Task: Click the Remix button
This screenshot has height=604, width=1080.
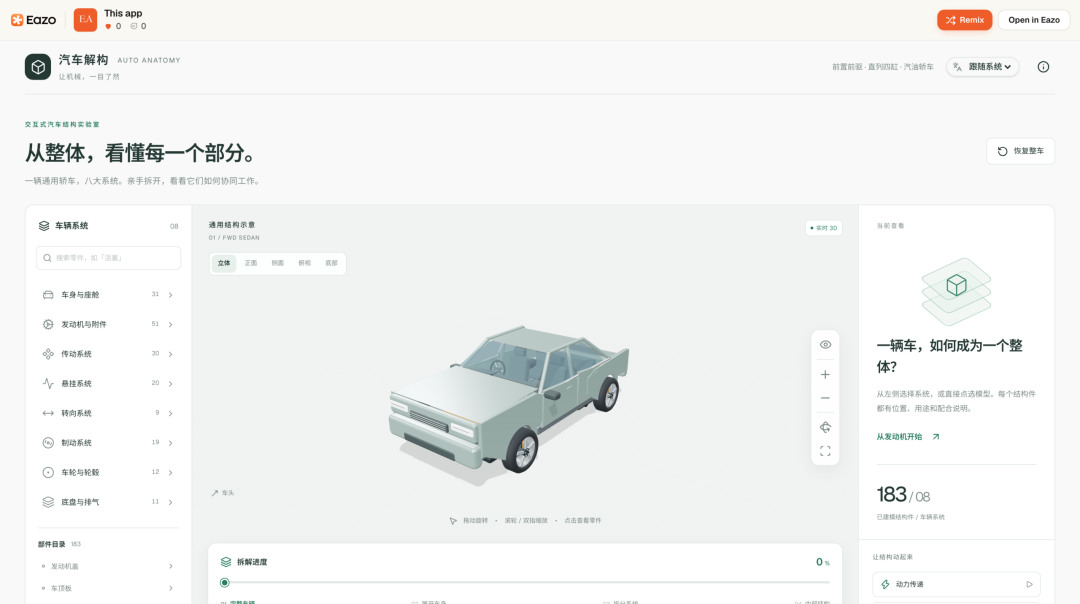Action: pyautogui.click(x=964, y=20)
